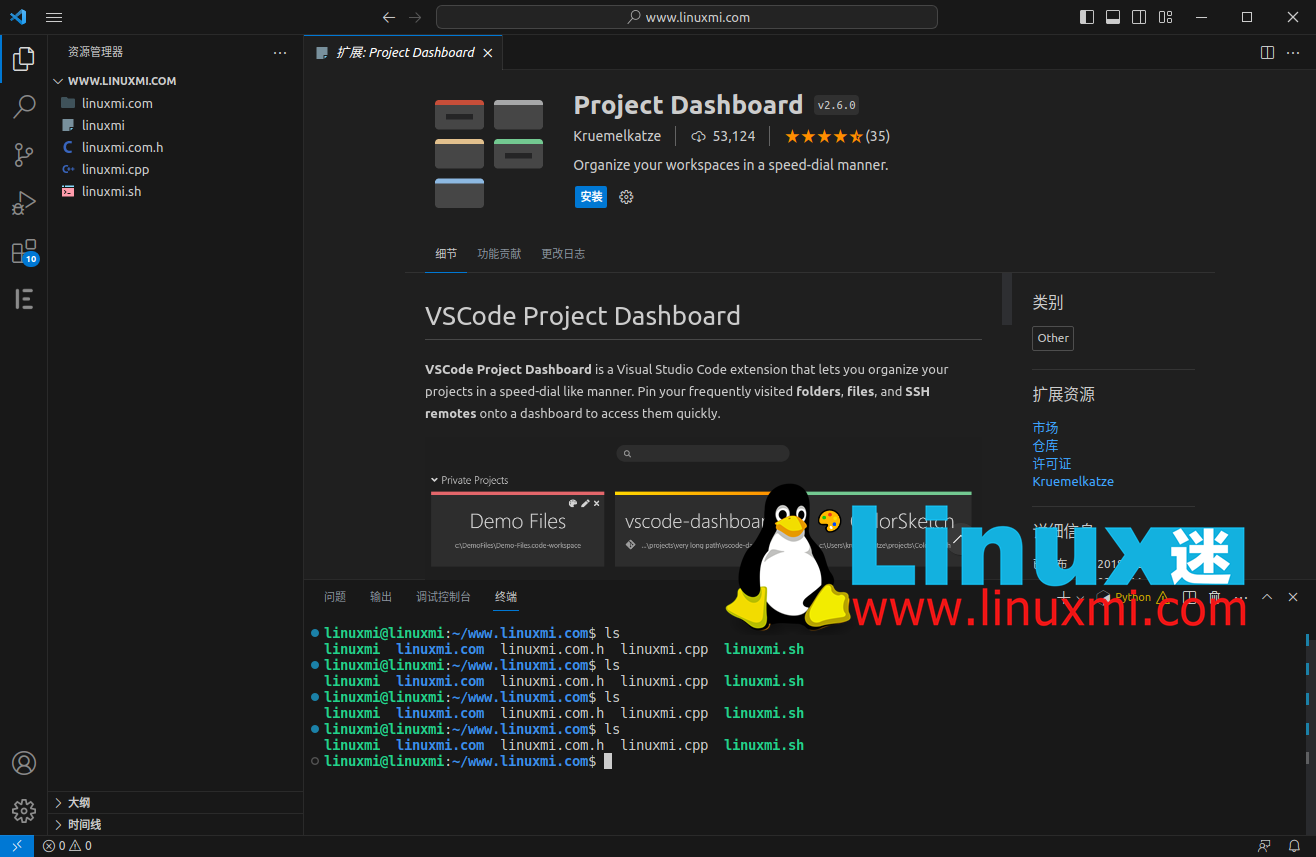
Task: Click the remote window indicator in status bar
Action: coord(17,846)
